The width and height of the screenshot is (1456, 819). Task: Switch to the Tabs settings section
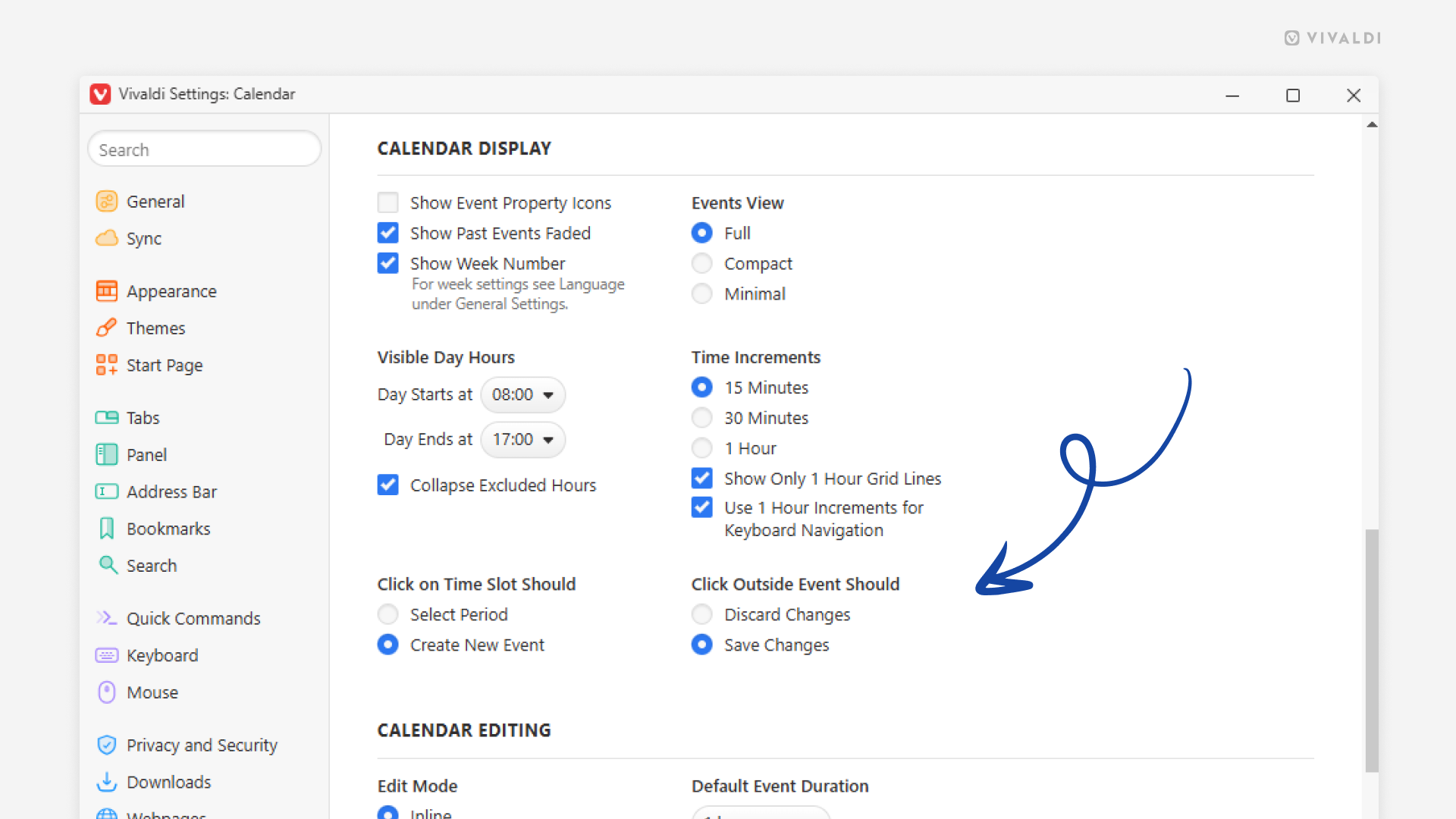143,418
